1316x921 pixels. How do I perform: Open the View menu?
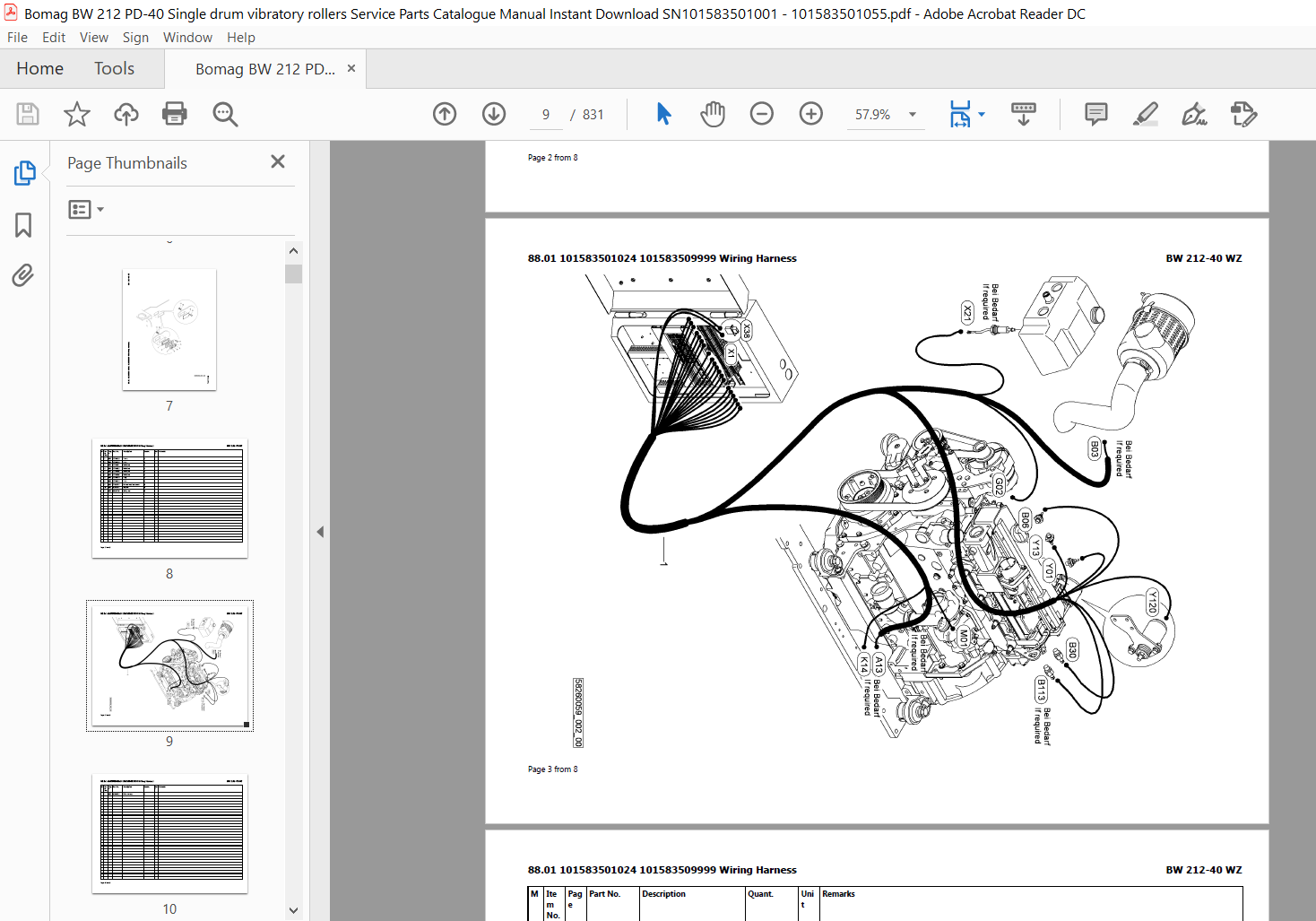coord(94,38)
